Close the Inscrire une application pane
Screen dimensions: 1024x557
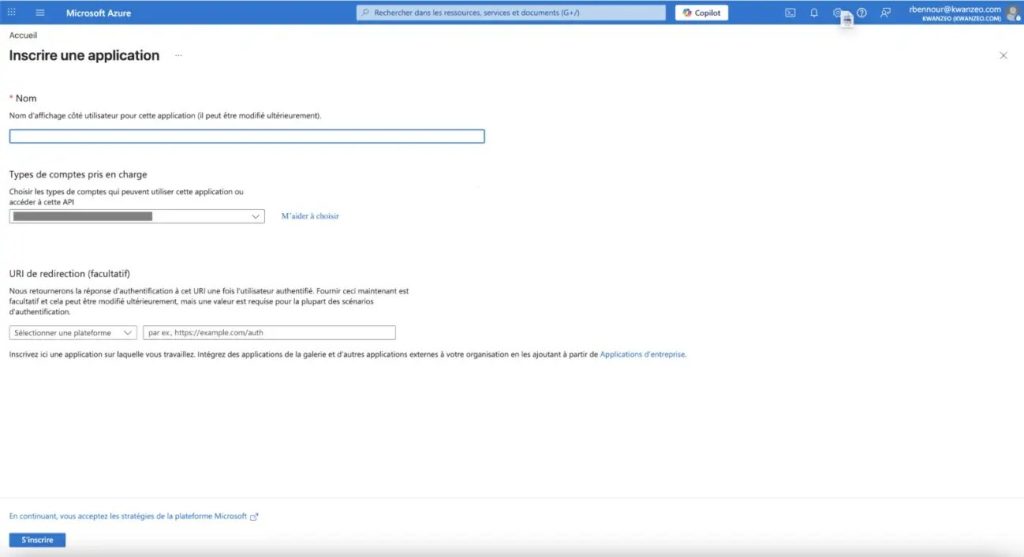click(x=1003, y=56)
